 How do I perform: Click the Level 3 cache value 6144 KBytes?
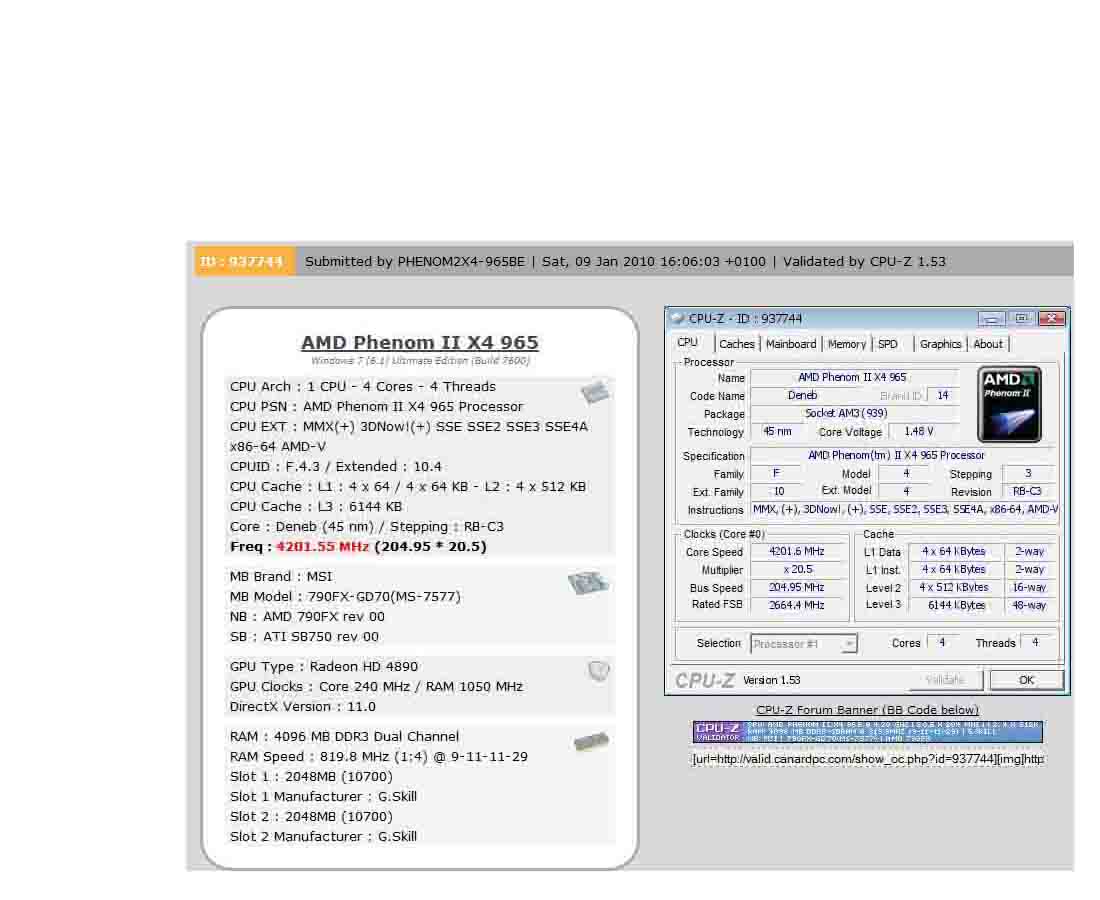pyautogui.click(x=955, y=605)
